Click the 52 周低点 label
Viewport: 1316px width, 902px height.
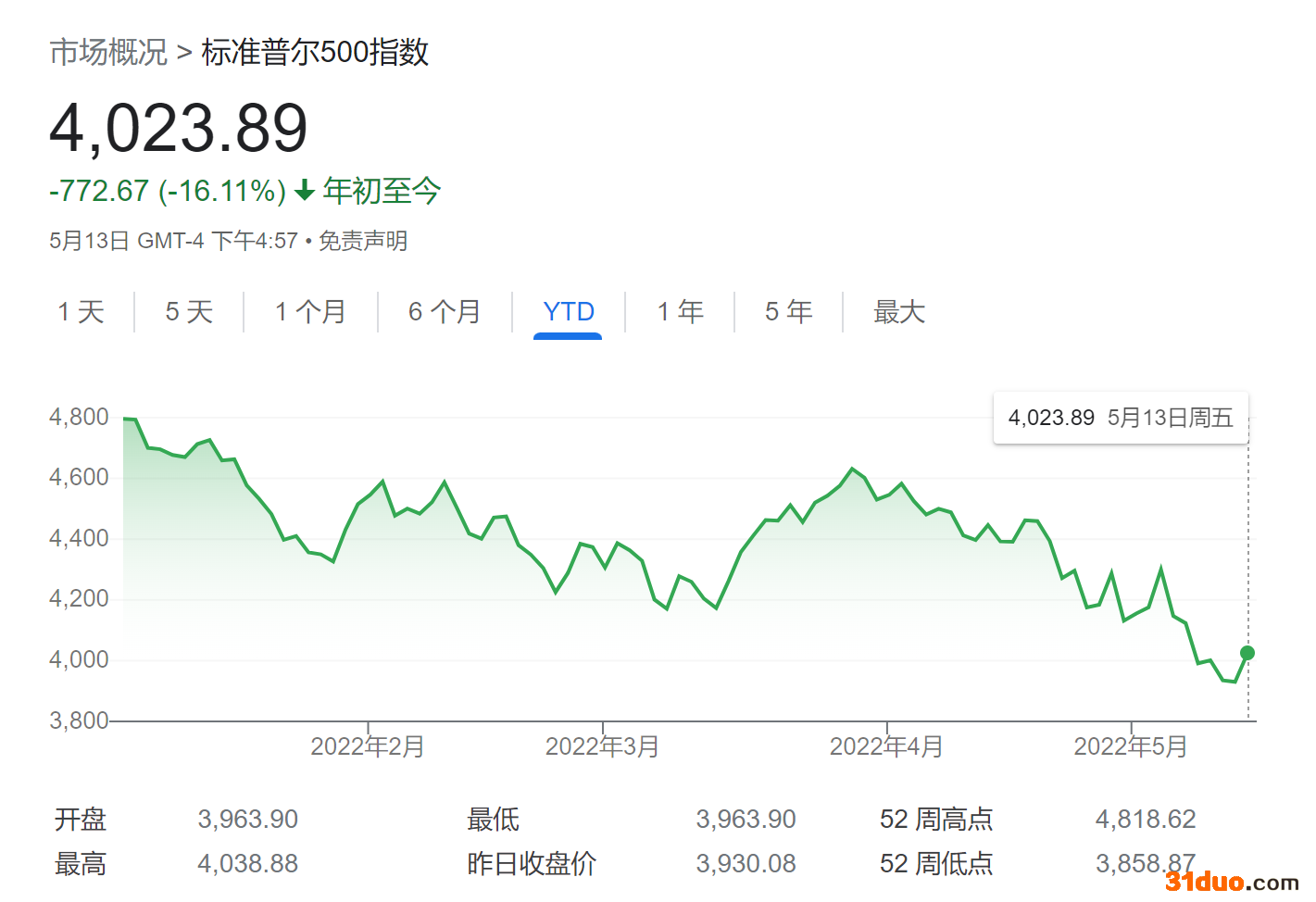tap(936, 864)
